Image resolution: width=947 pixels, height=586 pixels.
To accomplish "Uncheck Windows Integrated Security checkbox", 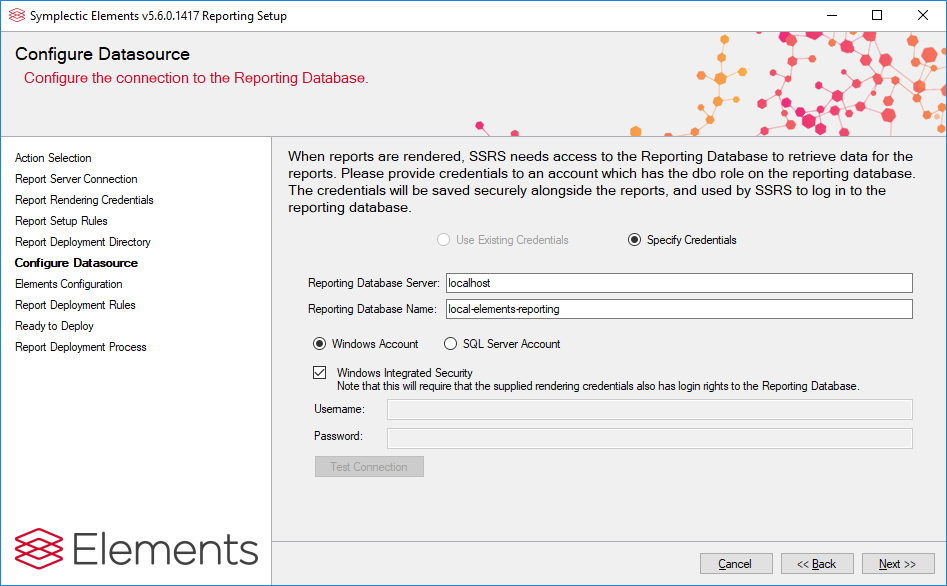I will point(319,372).
